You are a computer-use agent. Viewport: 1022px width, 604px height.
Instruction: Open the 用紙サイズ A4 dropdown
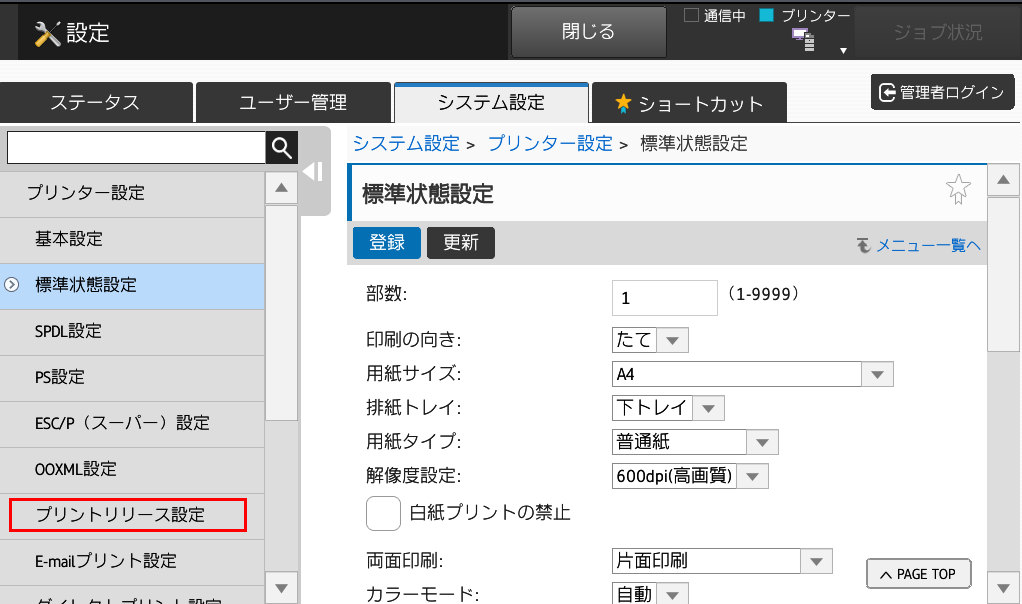[752, 374]
